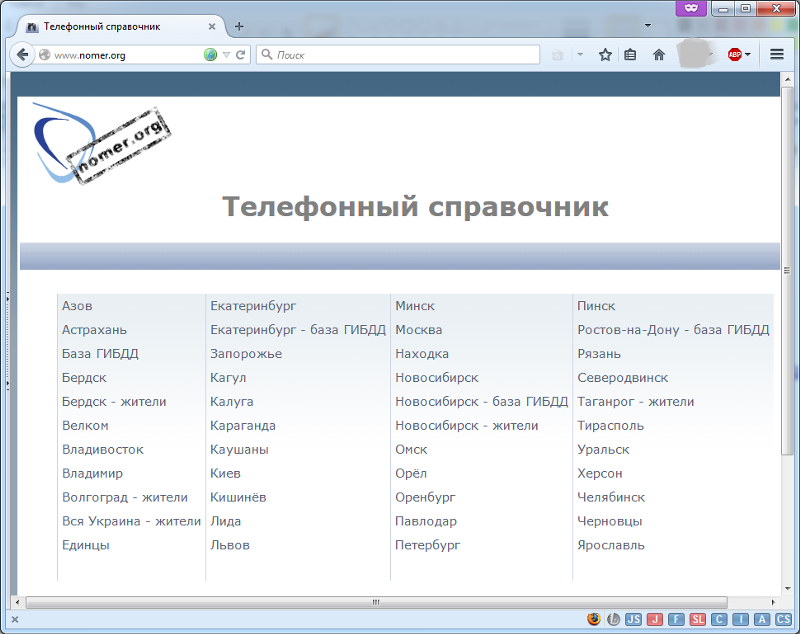Open the Ростов-на-Дону - база ГИБДД link
The height and width of the screenshot is (634, 800).
(673, 330)
